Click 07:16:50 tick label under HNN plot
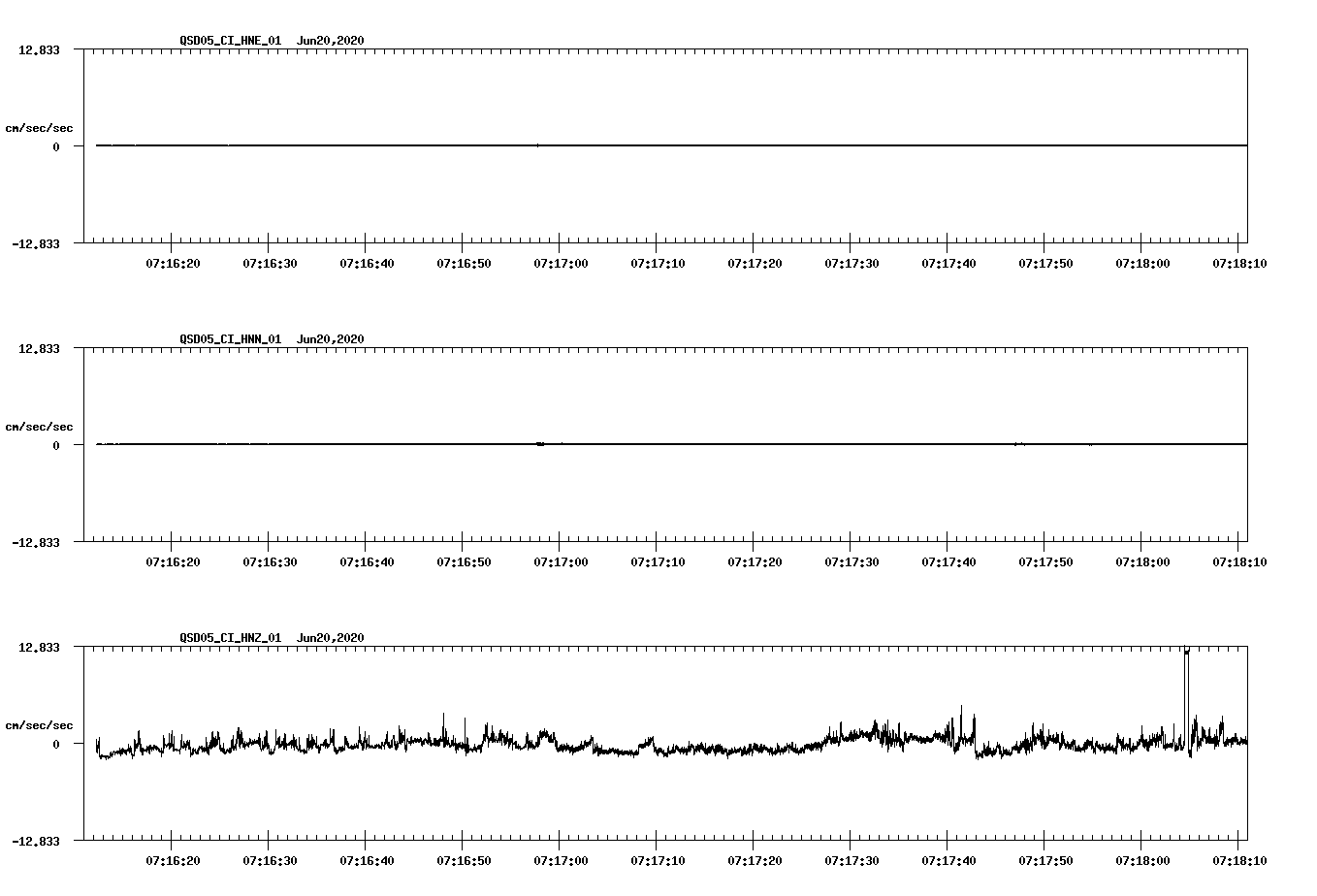This screenshot has height=896, width=1317. 465,561
